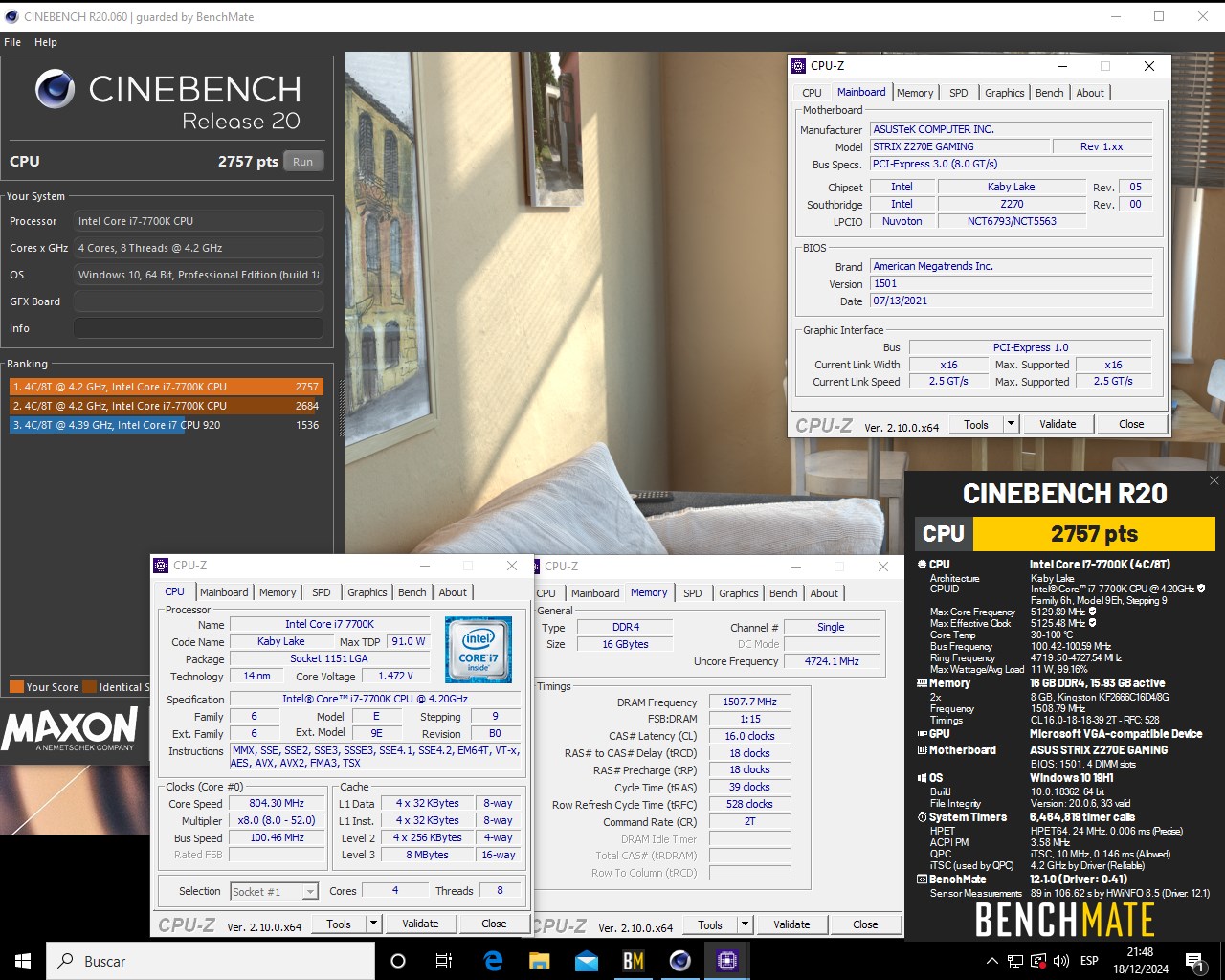Click the GFX Board field in Cinebench

tap(199, 301)
